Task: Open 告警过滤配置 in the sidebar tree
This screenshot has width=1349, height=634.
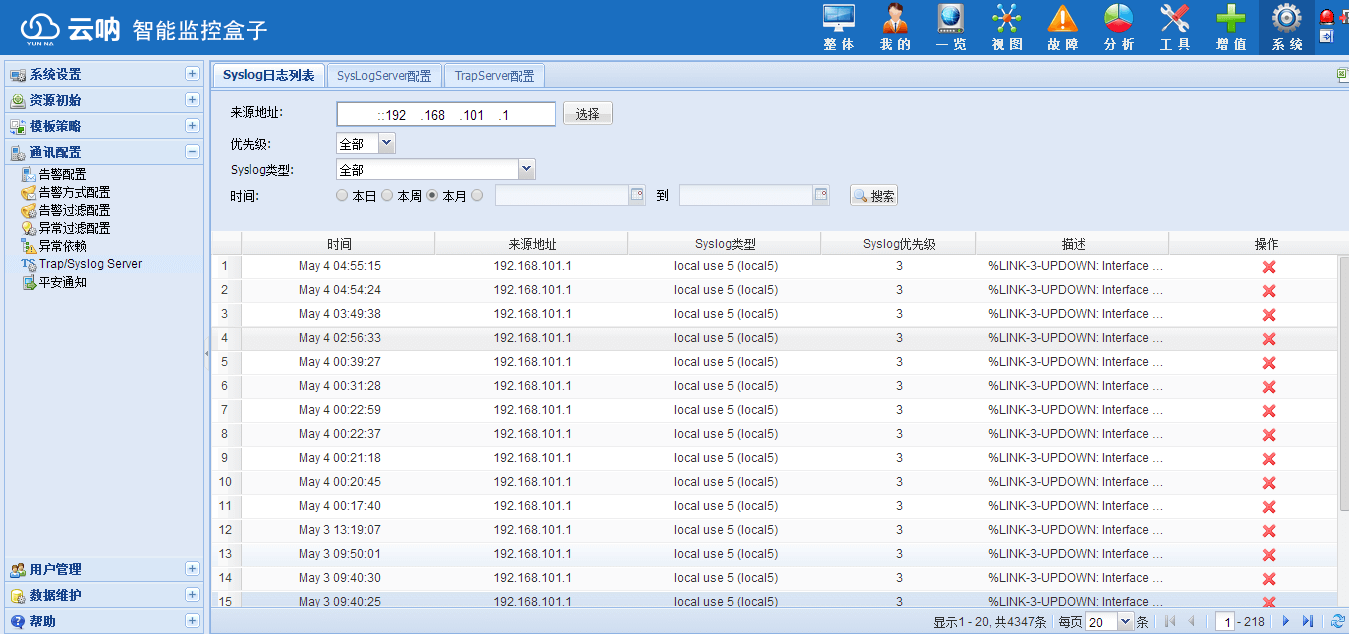Action: [74, 210]
